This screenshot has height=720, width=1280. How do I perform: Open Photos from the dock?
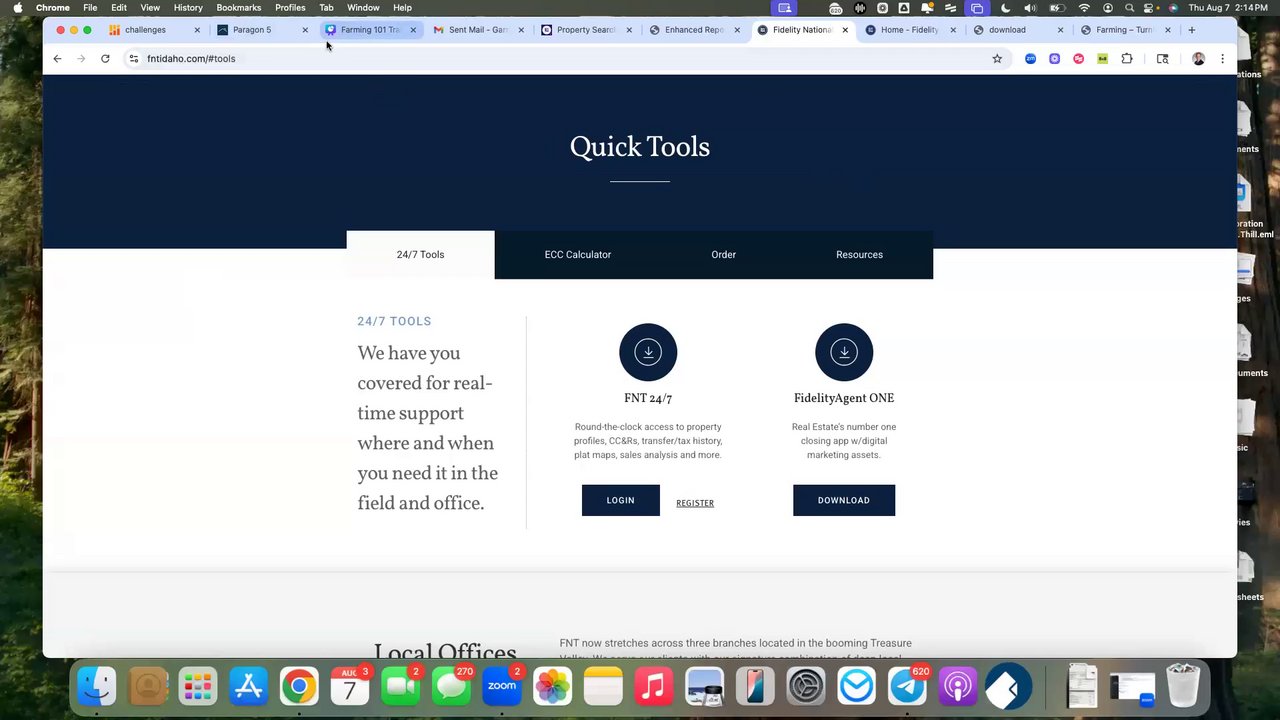pyautogui.click(x=552, y=687)
